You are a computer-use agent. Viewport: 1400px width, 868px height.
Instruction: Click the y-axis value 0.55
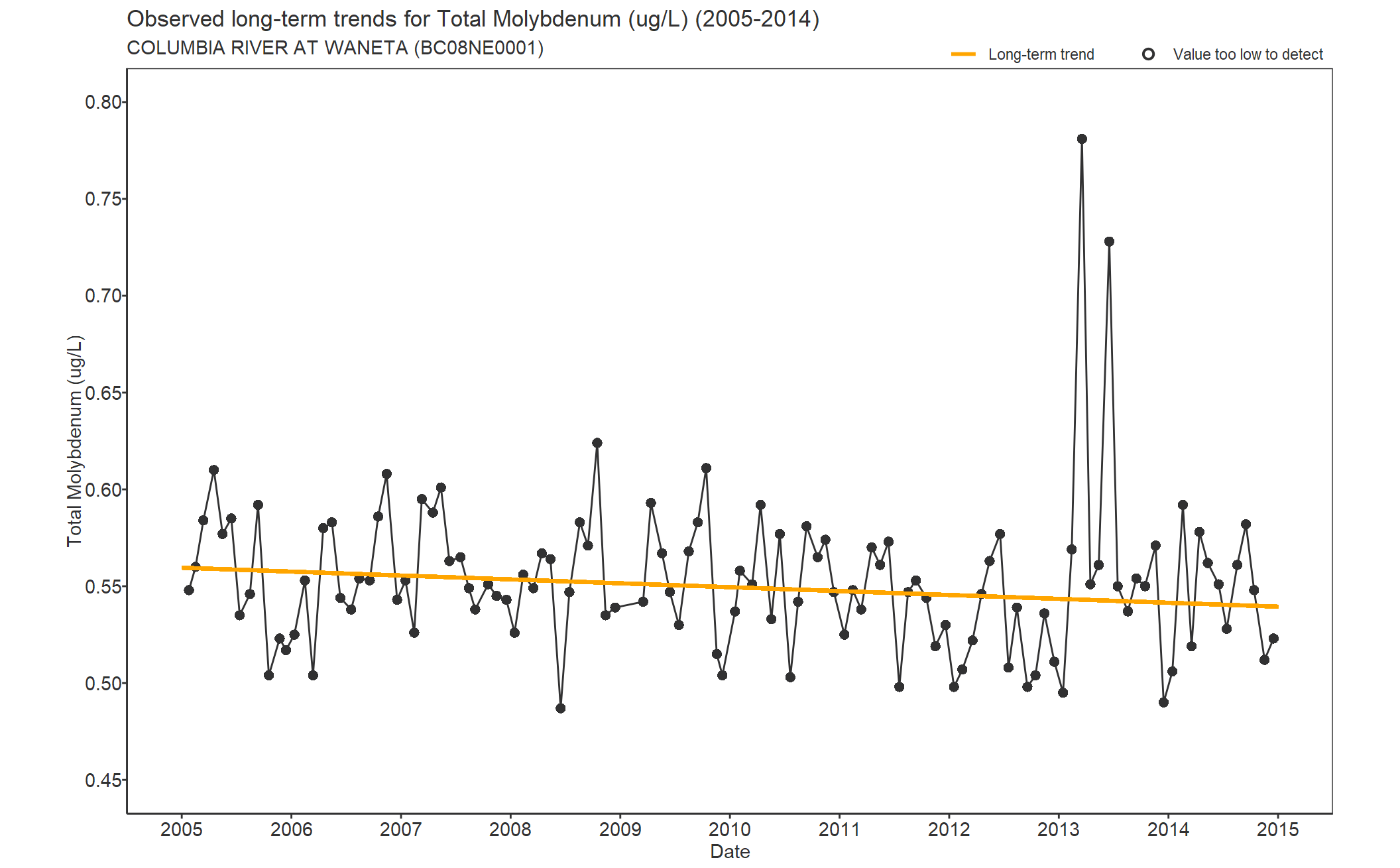point(103,587)
